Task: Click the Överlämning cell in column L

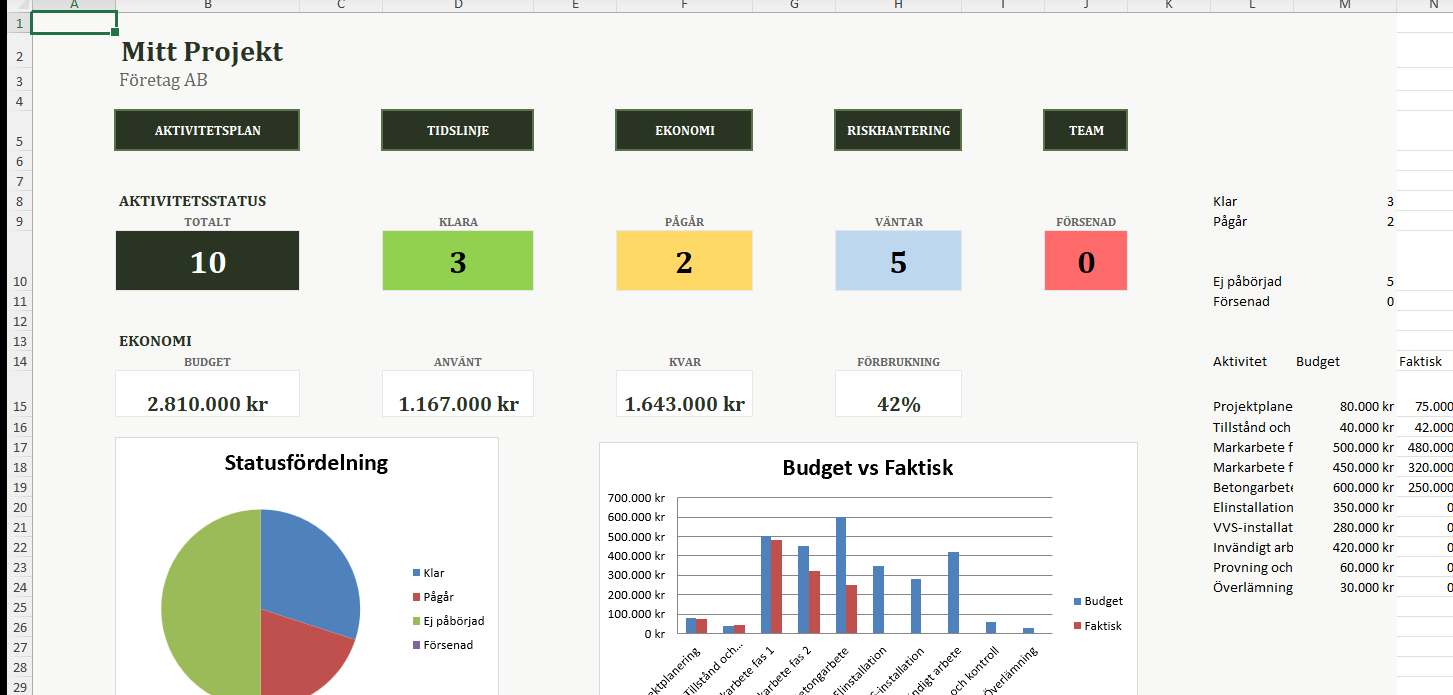Action: click(1252, 587)
